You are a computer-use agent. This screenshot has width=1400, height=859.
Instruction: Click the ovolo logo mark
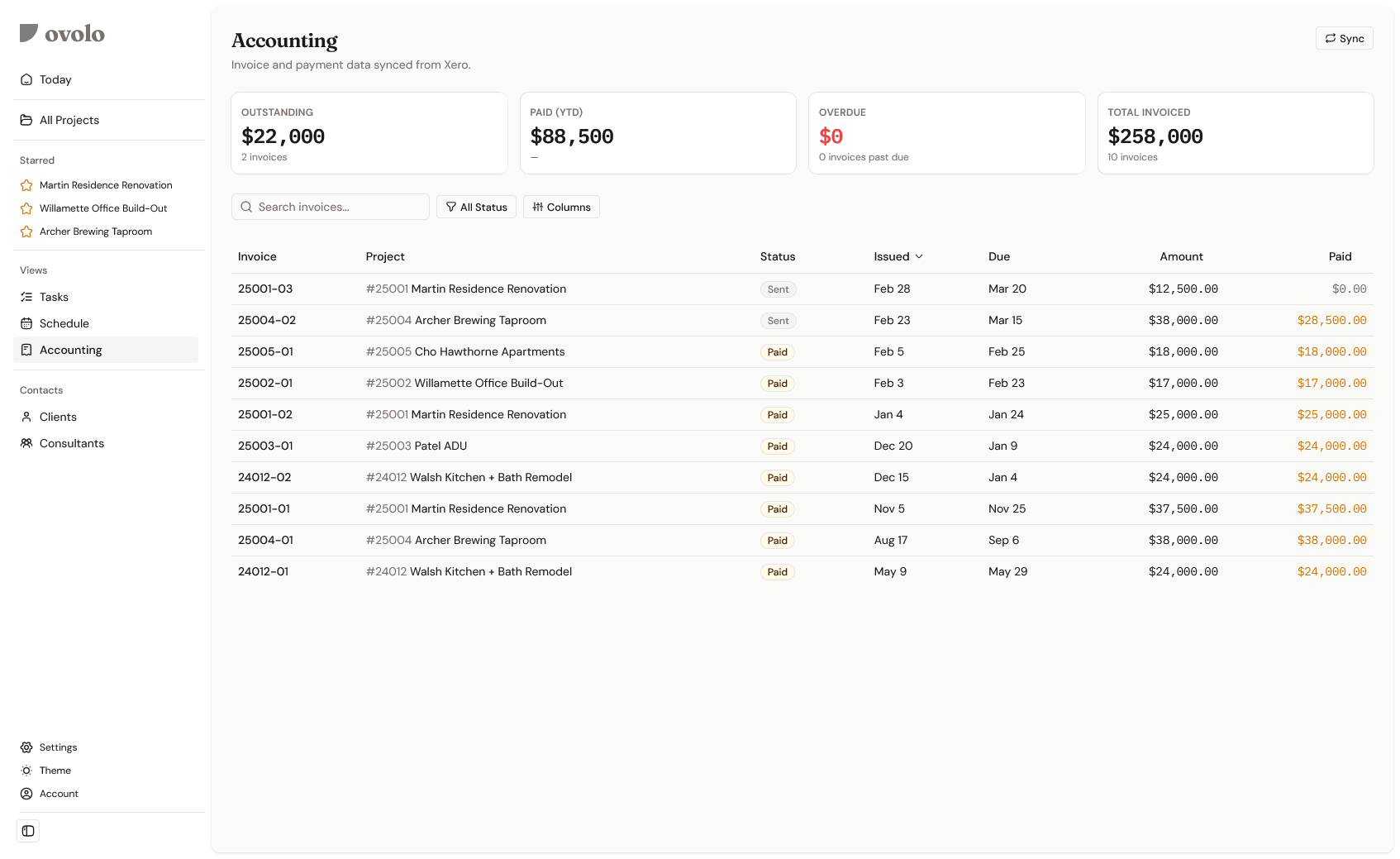pyautogui.click(x=28, y=32)
